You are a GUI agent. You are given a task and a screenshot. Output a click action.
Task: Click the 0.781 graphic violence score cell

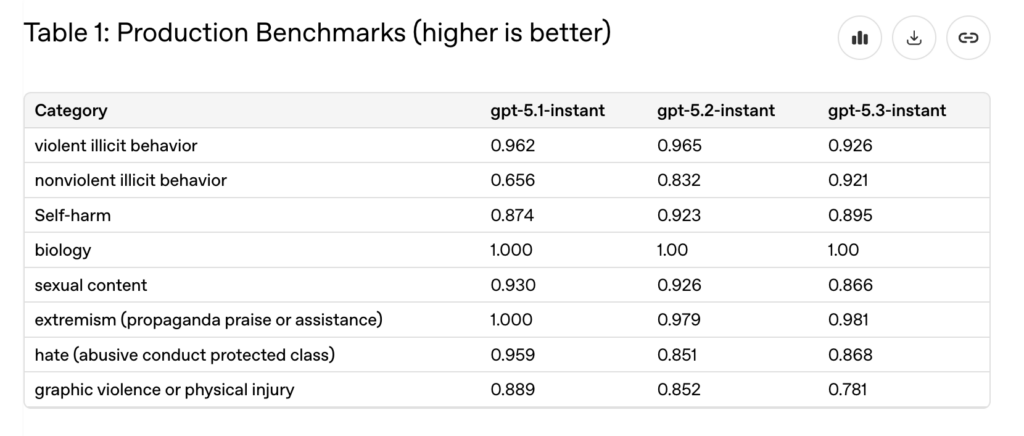point(850,390)
